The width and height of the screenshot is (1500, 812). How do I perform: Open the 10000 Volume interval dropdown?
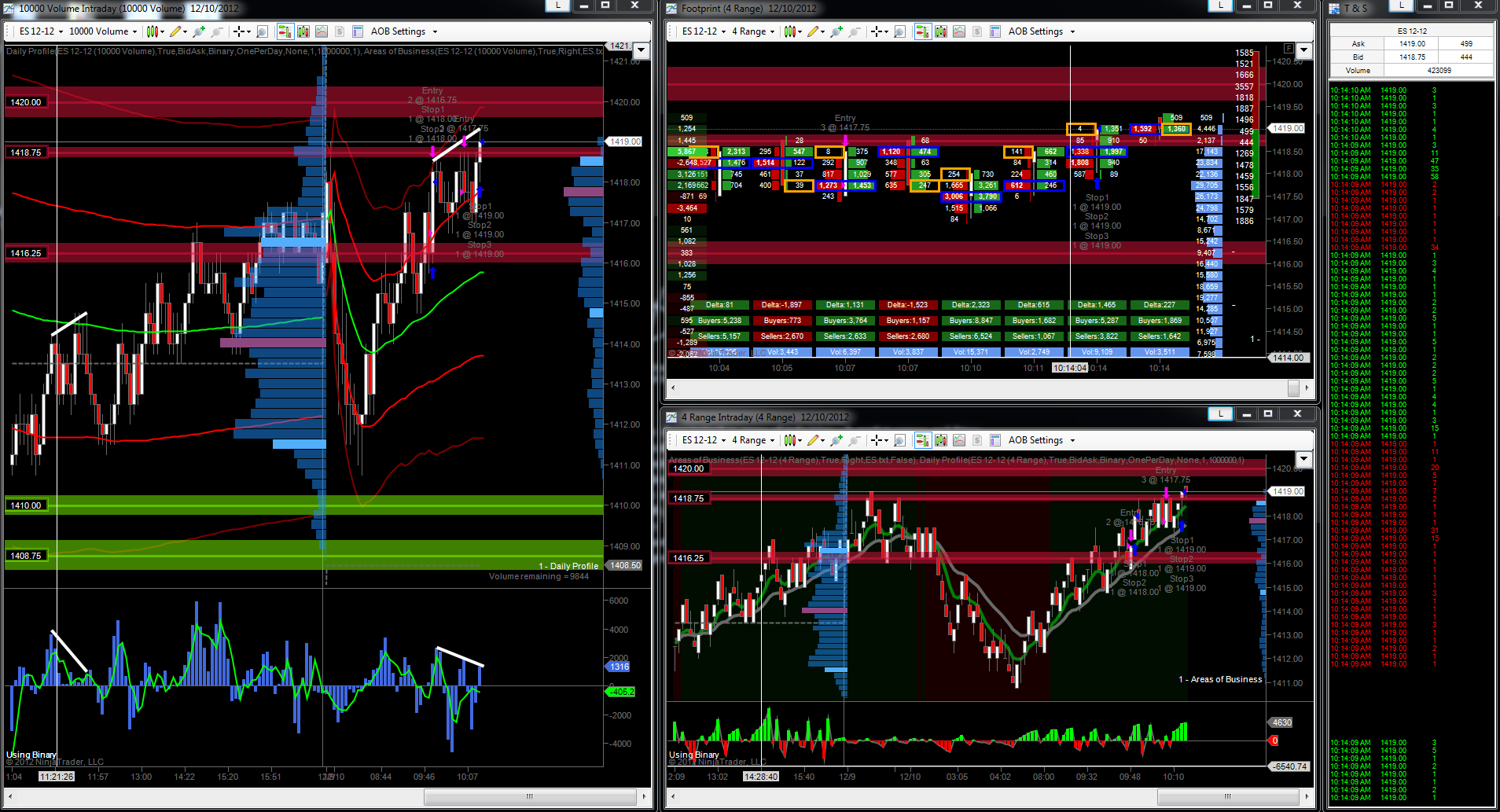click(x=103, y=31)
